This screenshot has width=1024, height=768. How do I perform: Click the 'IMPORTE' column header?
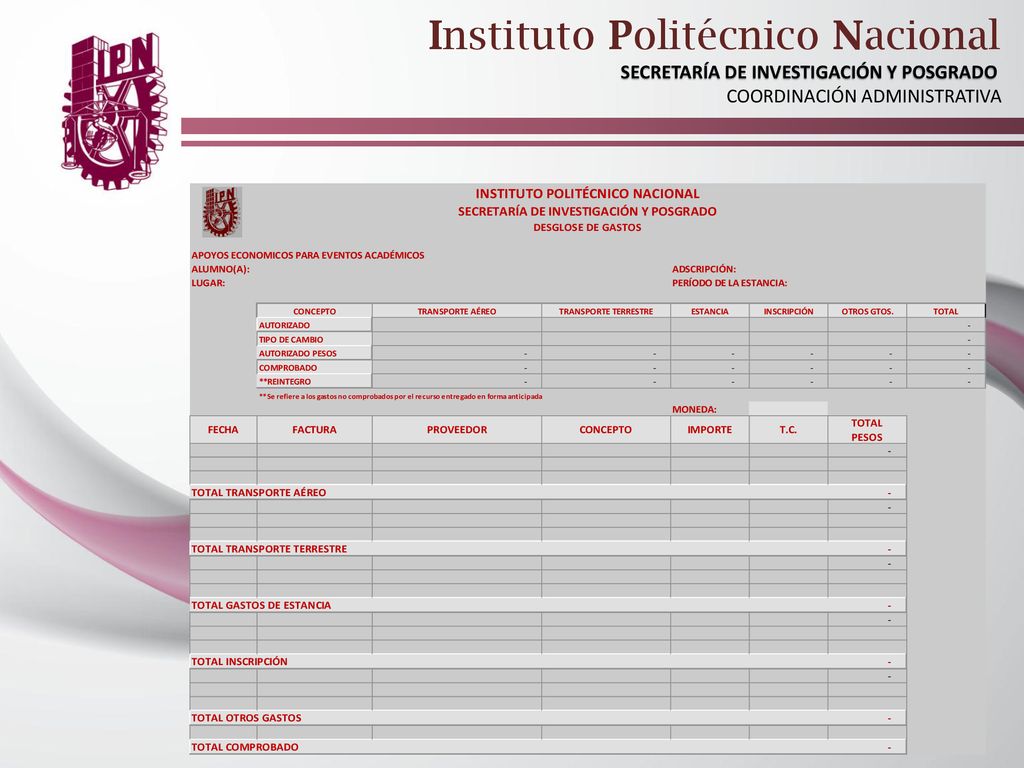click(709, 430)
